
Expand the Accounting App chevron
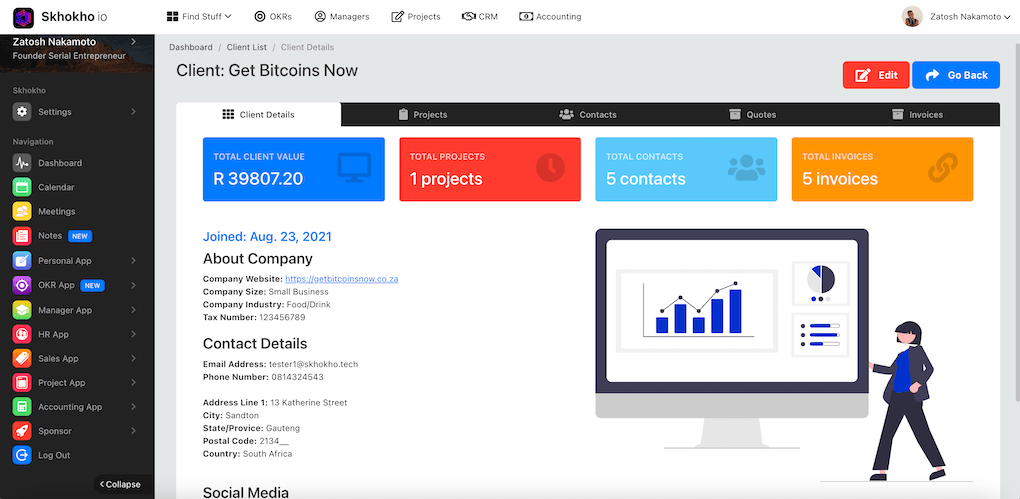pyautogui.click(x=133, y=407)
